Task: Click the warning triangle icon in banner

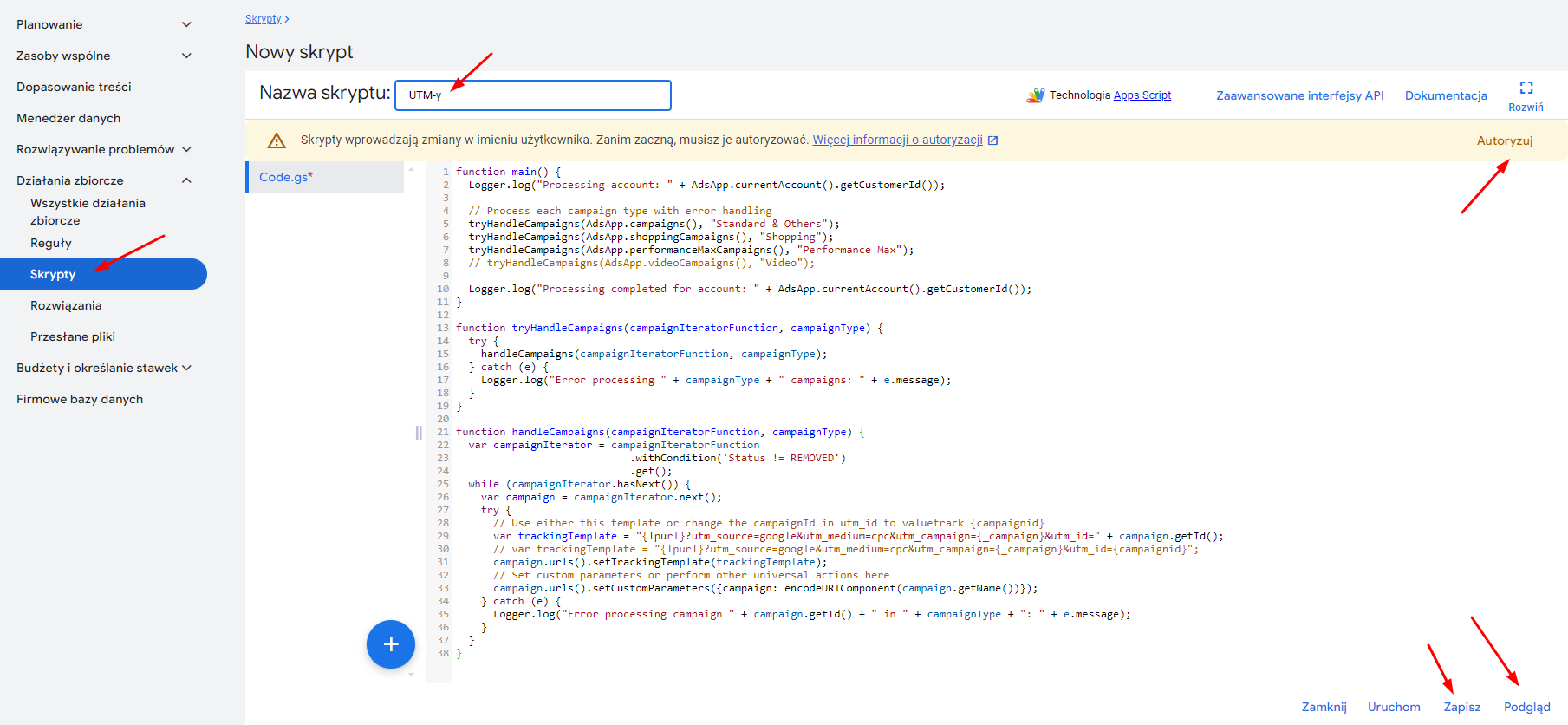Action: (277, 140)
